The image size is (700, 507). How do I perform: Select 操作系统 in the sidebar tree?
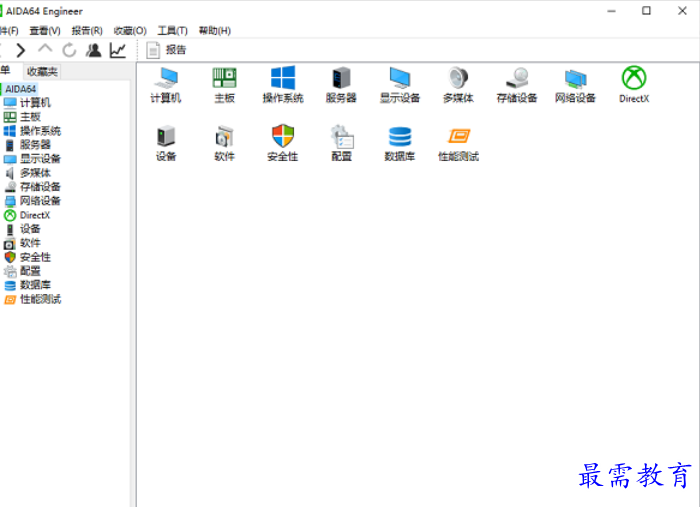32,131
